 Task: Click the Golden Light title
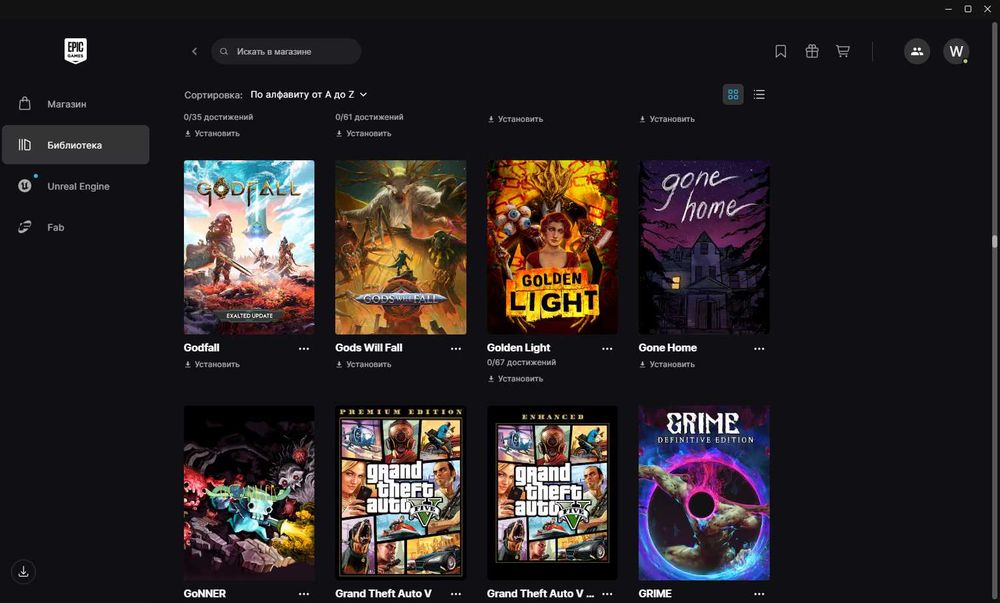click(518, 348)
